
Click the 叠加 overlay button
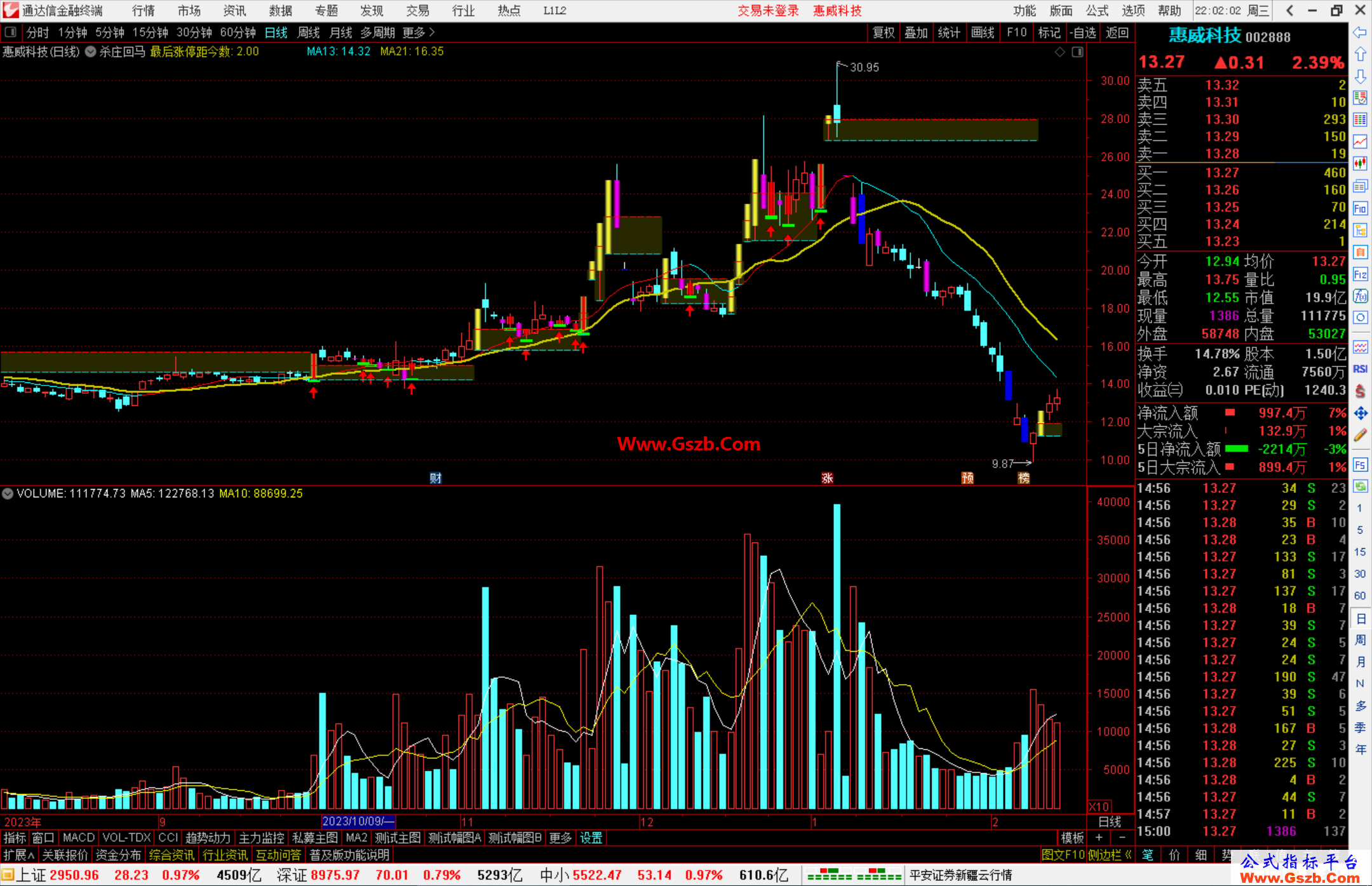[x=916, y=32]
